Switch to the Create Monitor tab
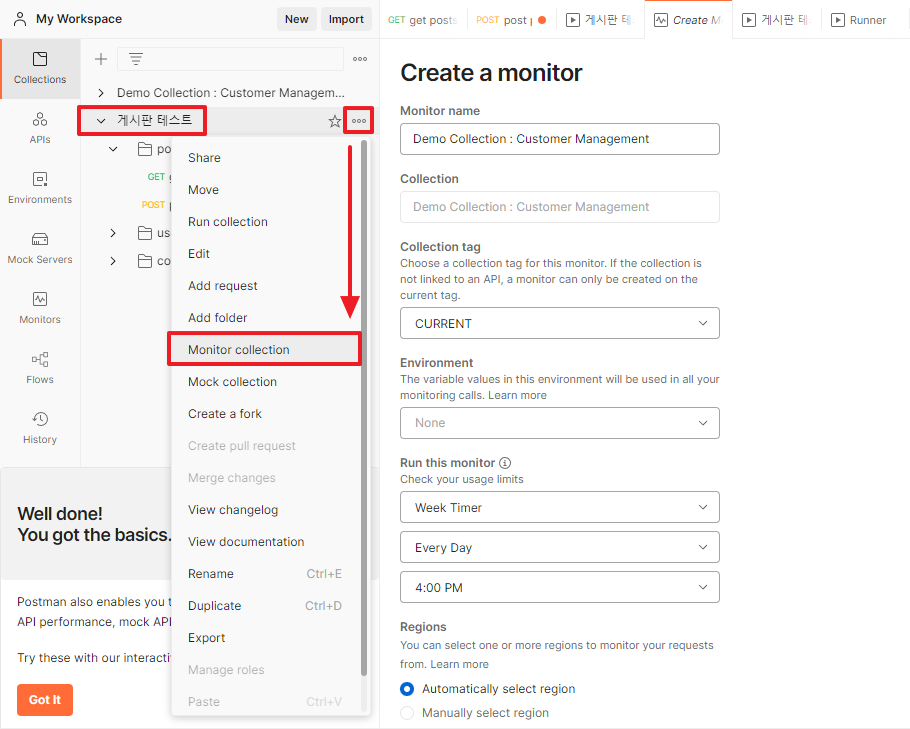 [688, 20]
